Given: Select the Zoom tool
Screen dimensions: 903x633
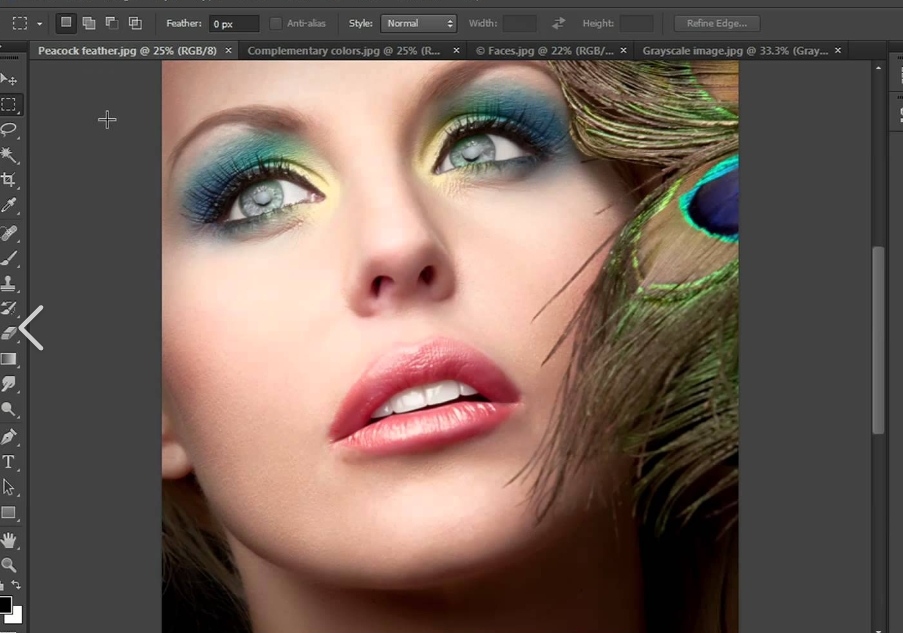Looking at the screenshot, I should tap(10, 565).
